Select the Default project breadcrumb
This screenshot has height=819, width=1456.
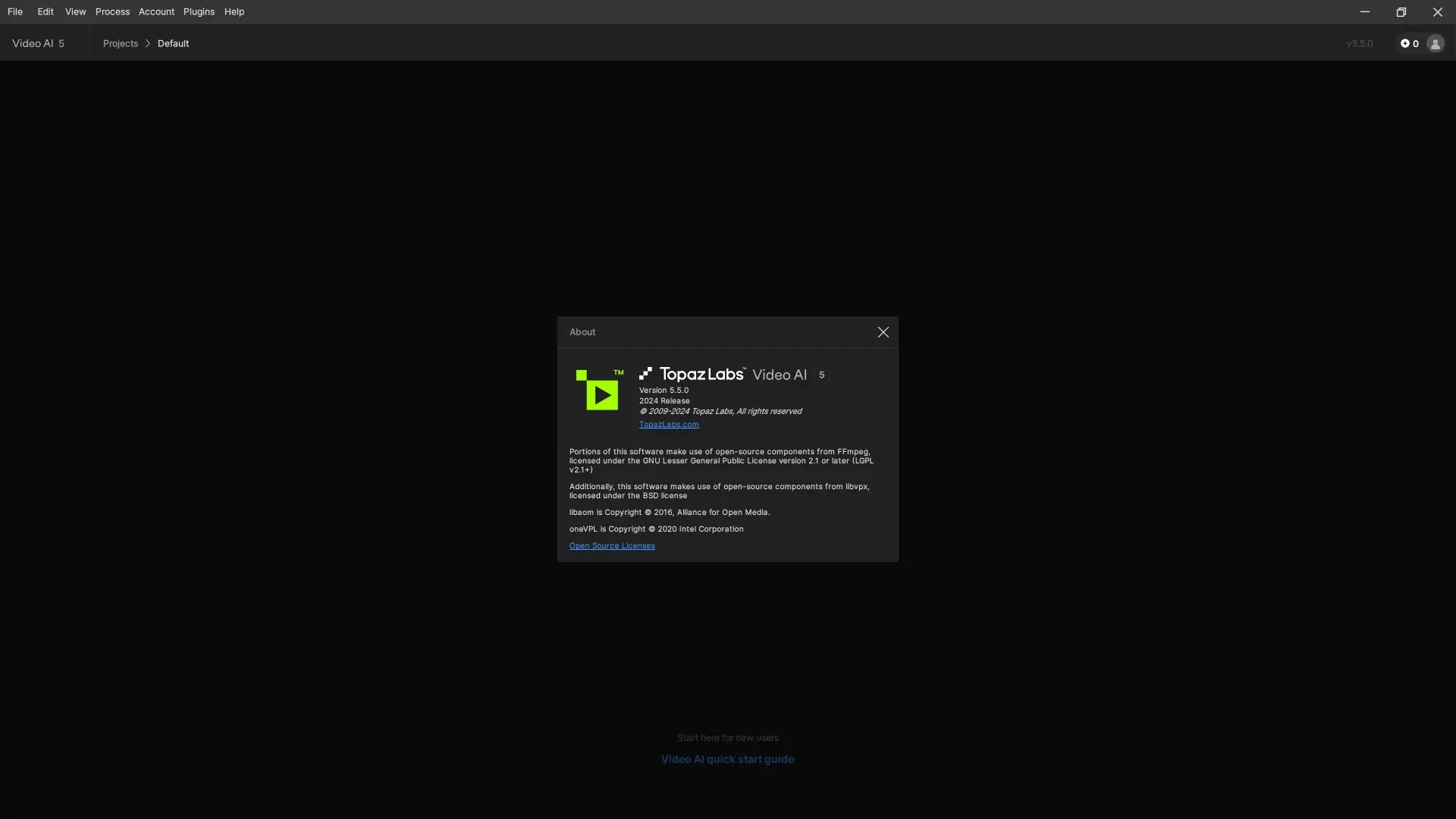coord(173,43)
